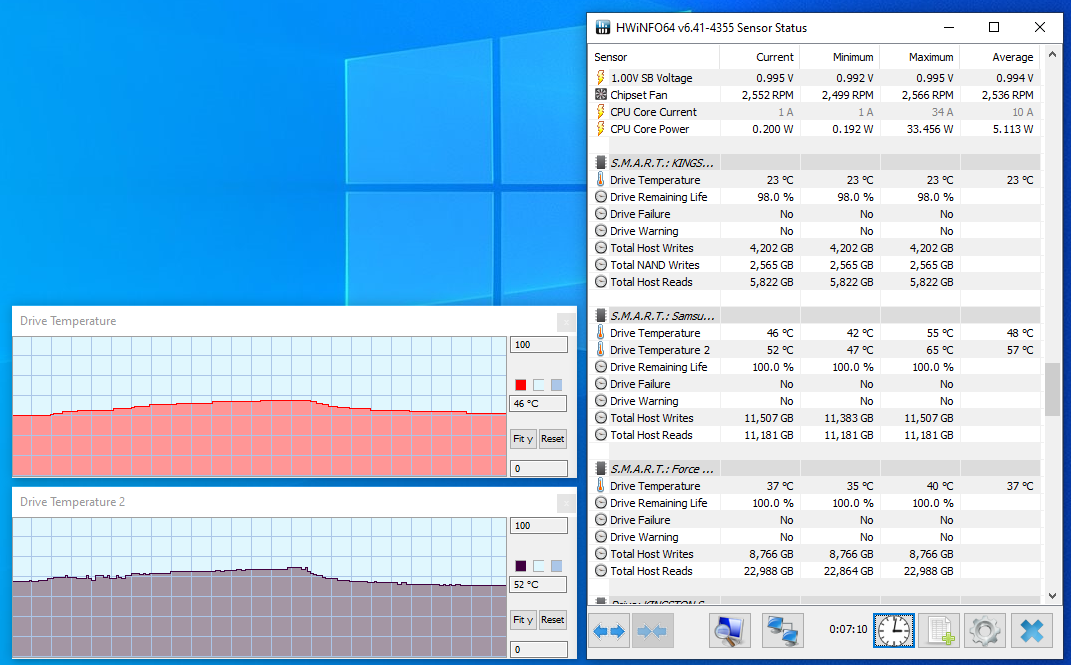Pick the red color swatch in Drive Temperature graph

520,385
